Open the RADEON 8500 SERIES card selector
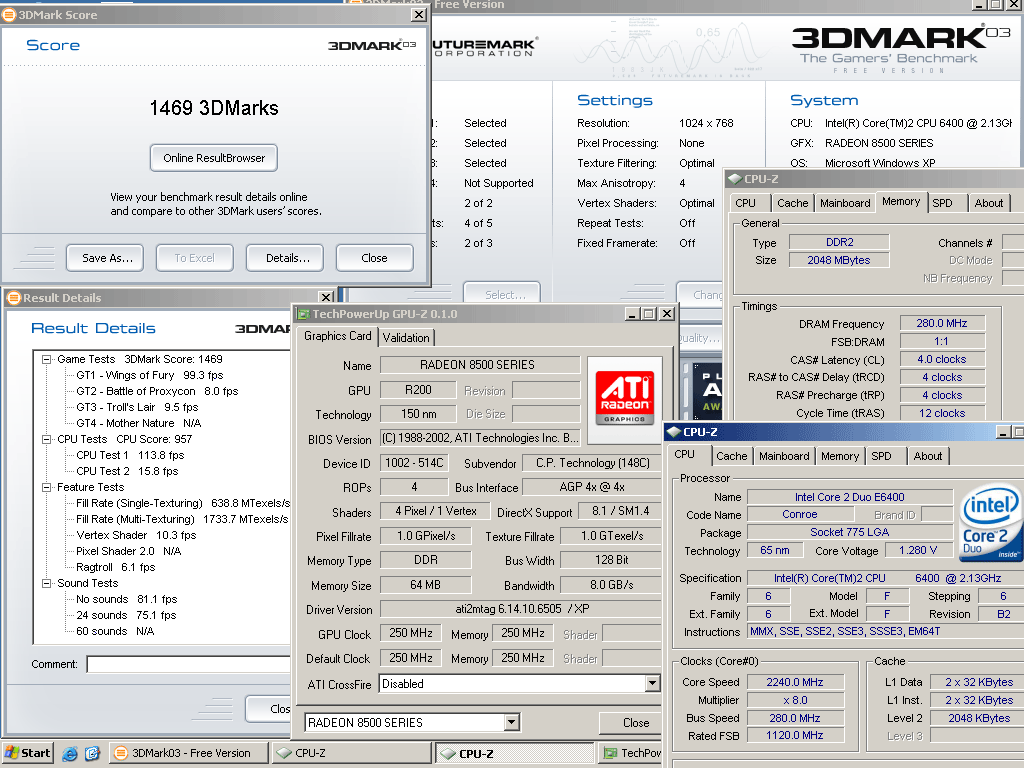 coord(512,722)
